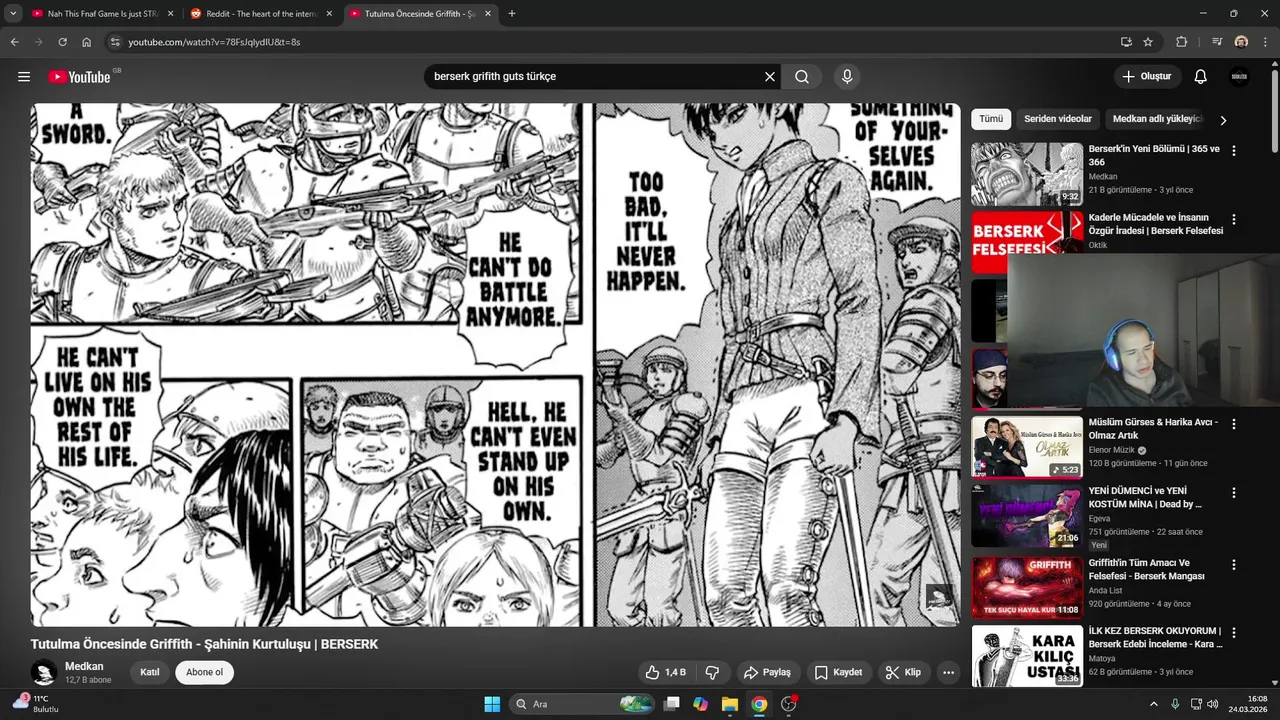Click the Abone ol subscribe button
1280x720 pixels.
click(205, 672)
